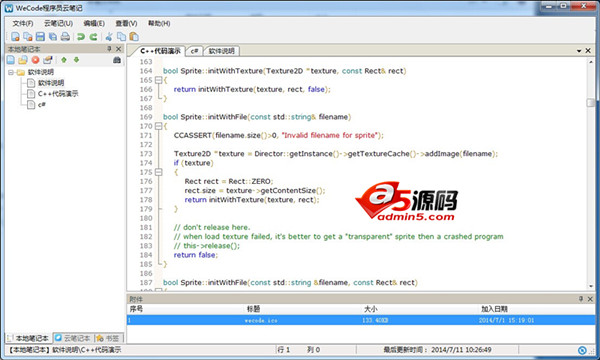Switch to the C++代码演示 editor tab

pos(160,51)
